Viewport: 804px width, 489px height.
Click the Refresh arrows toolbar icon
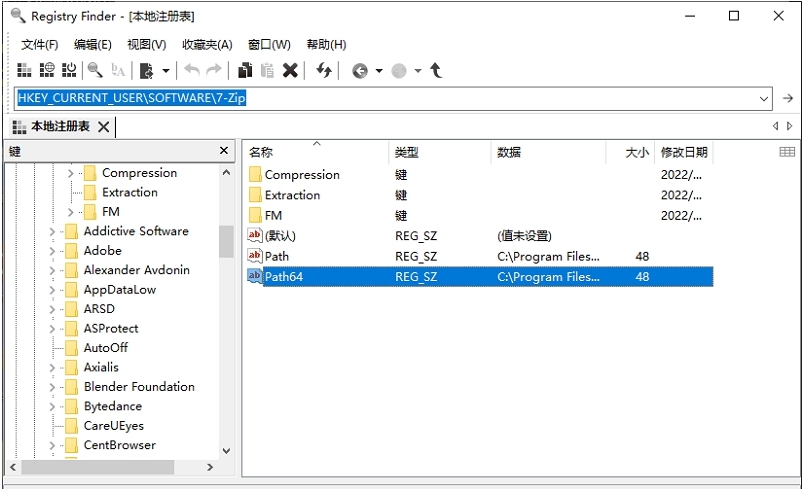(324, 70)
